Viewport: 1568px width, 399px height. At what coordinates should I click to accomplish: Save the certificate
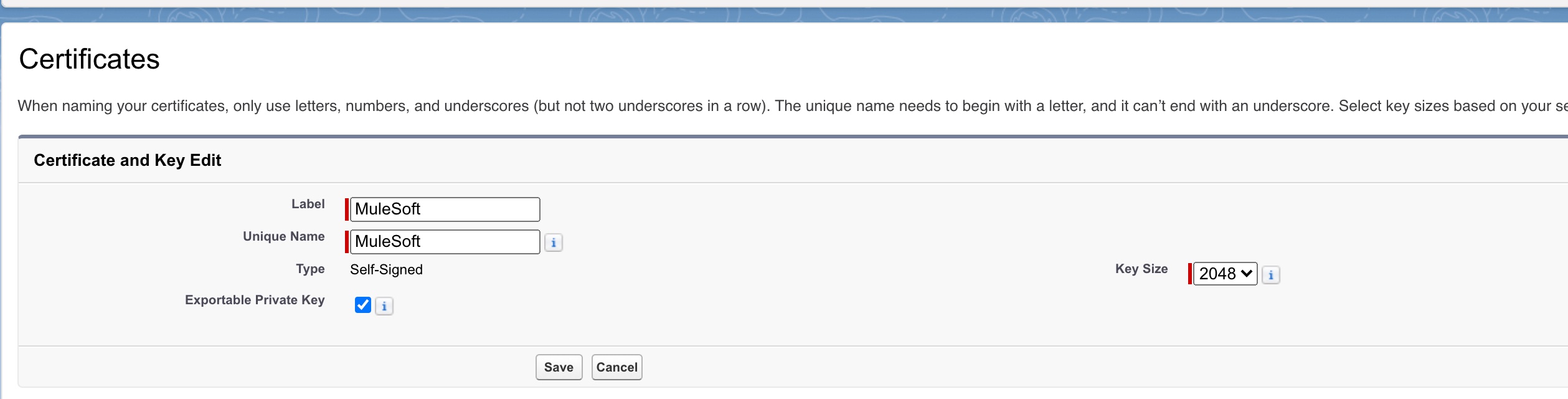(559, 367)
